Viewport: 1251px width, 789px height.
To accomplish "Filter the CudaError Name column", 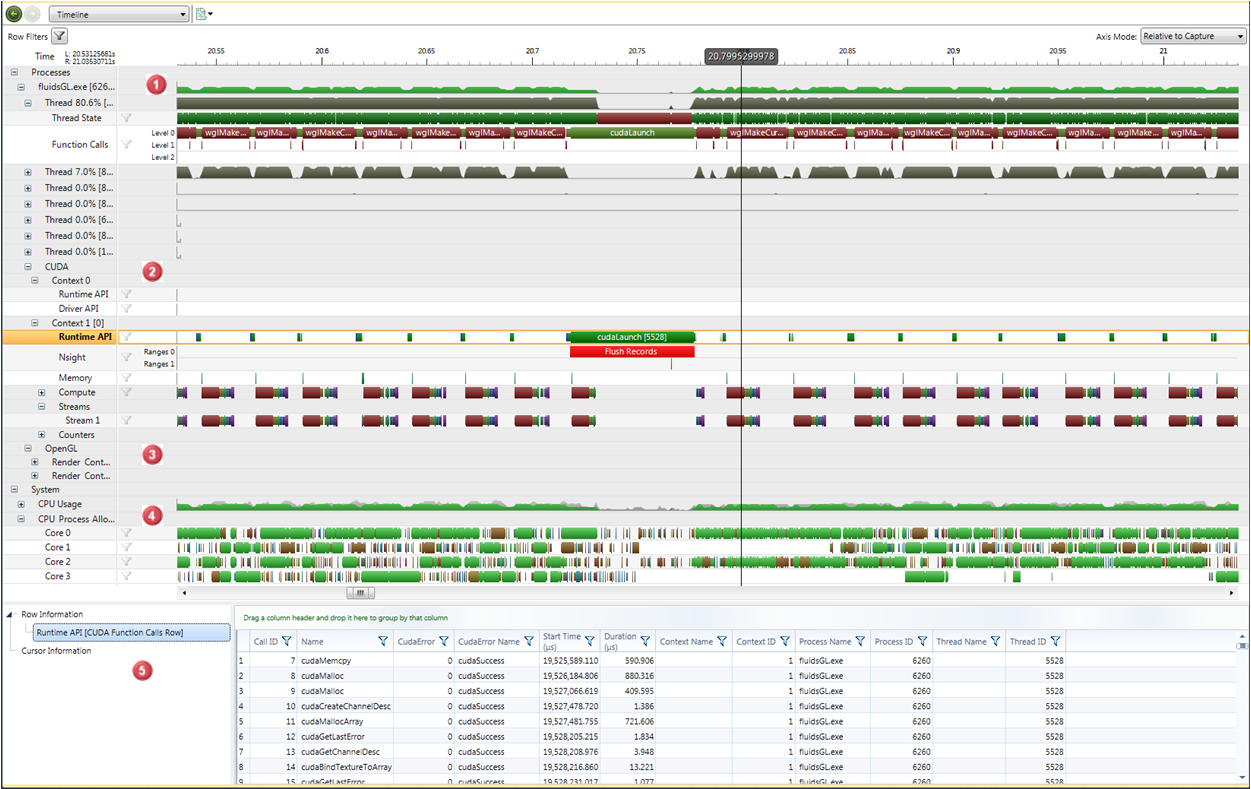I will coord(529,641).
